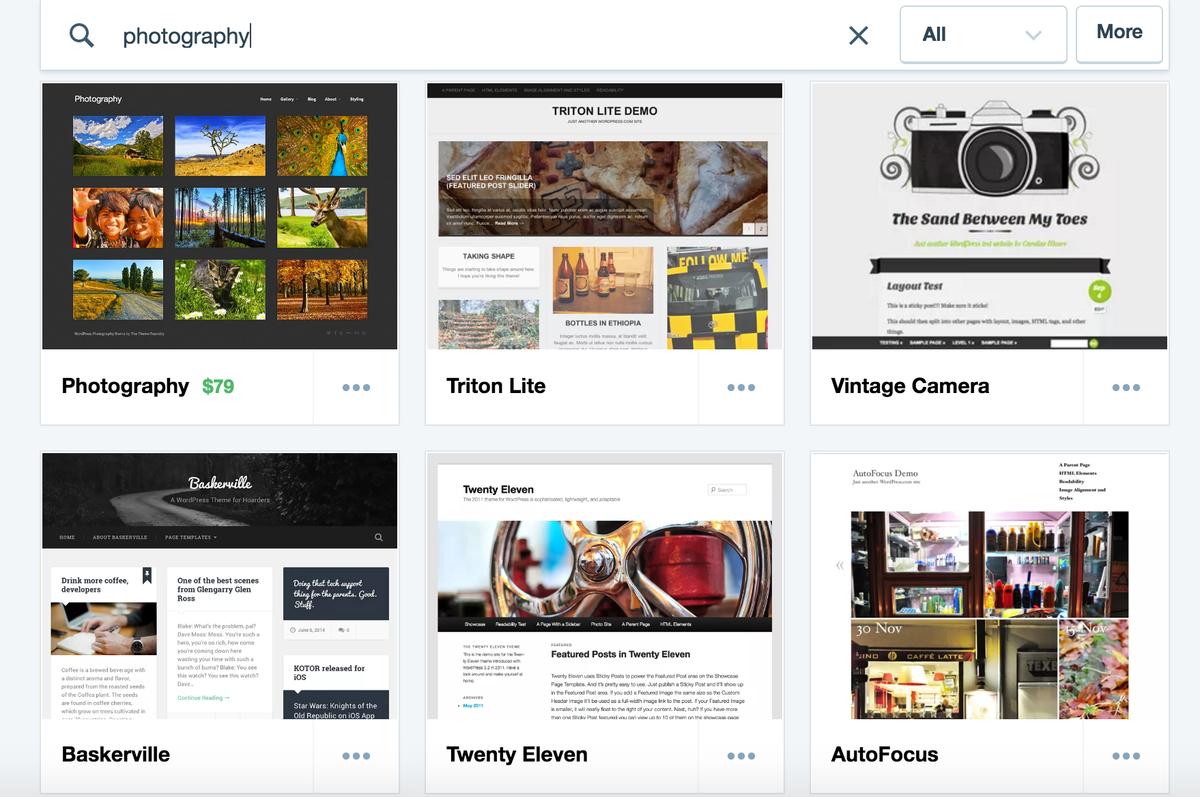Viewport: 1200px width, 797px height.
Task: Open the AutoFocus theme preview image
Action: click(x=989, y=586)
